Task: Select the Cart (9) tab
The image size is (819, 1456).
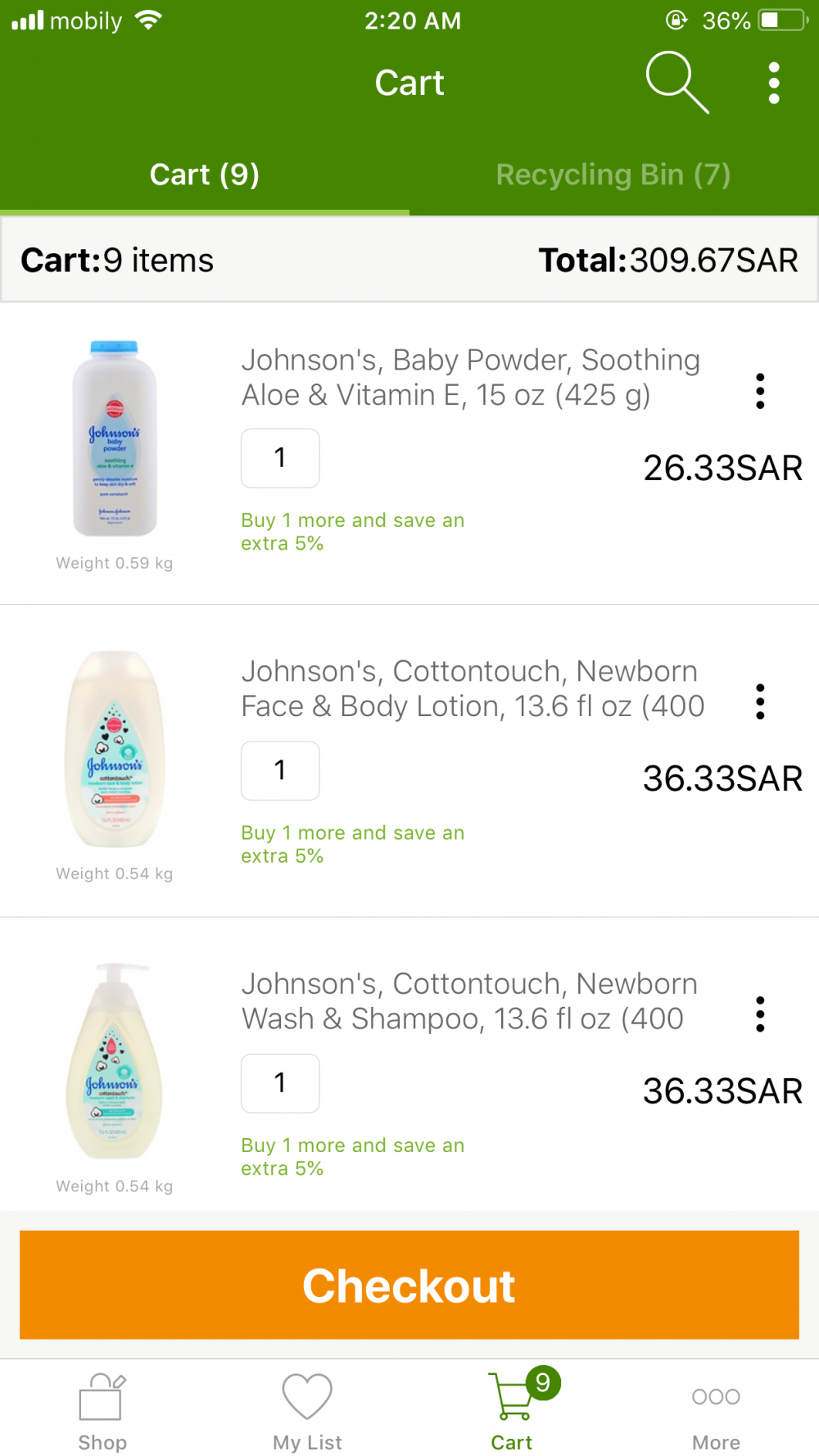Action: click(x=204, y=175)
